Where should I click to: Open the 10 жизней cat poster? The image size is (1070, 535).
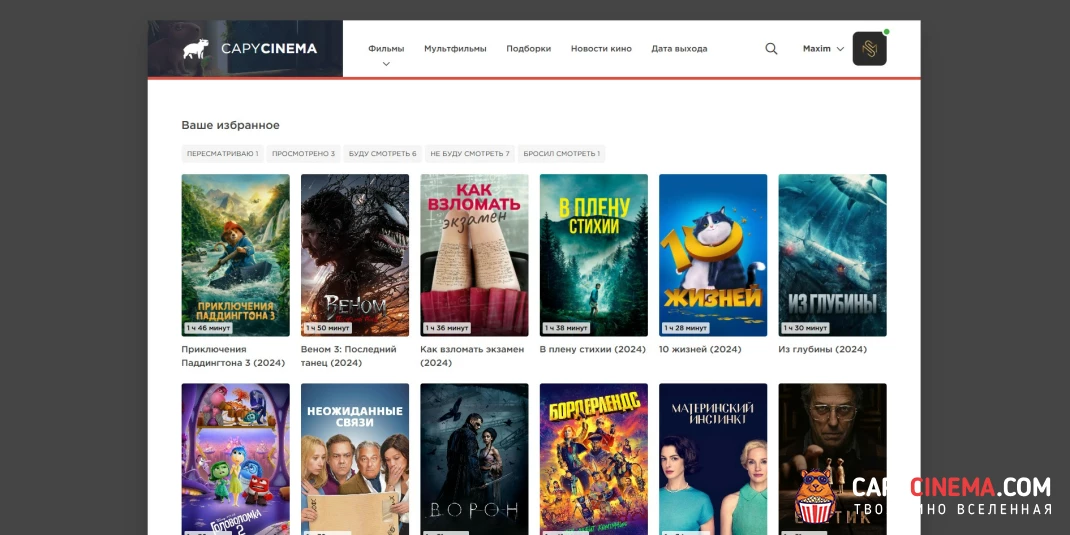pos(713,255)
